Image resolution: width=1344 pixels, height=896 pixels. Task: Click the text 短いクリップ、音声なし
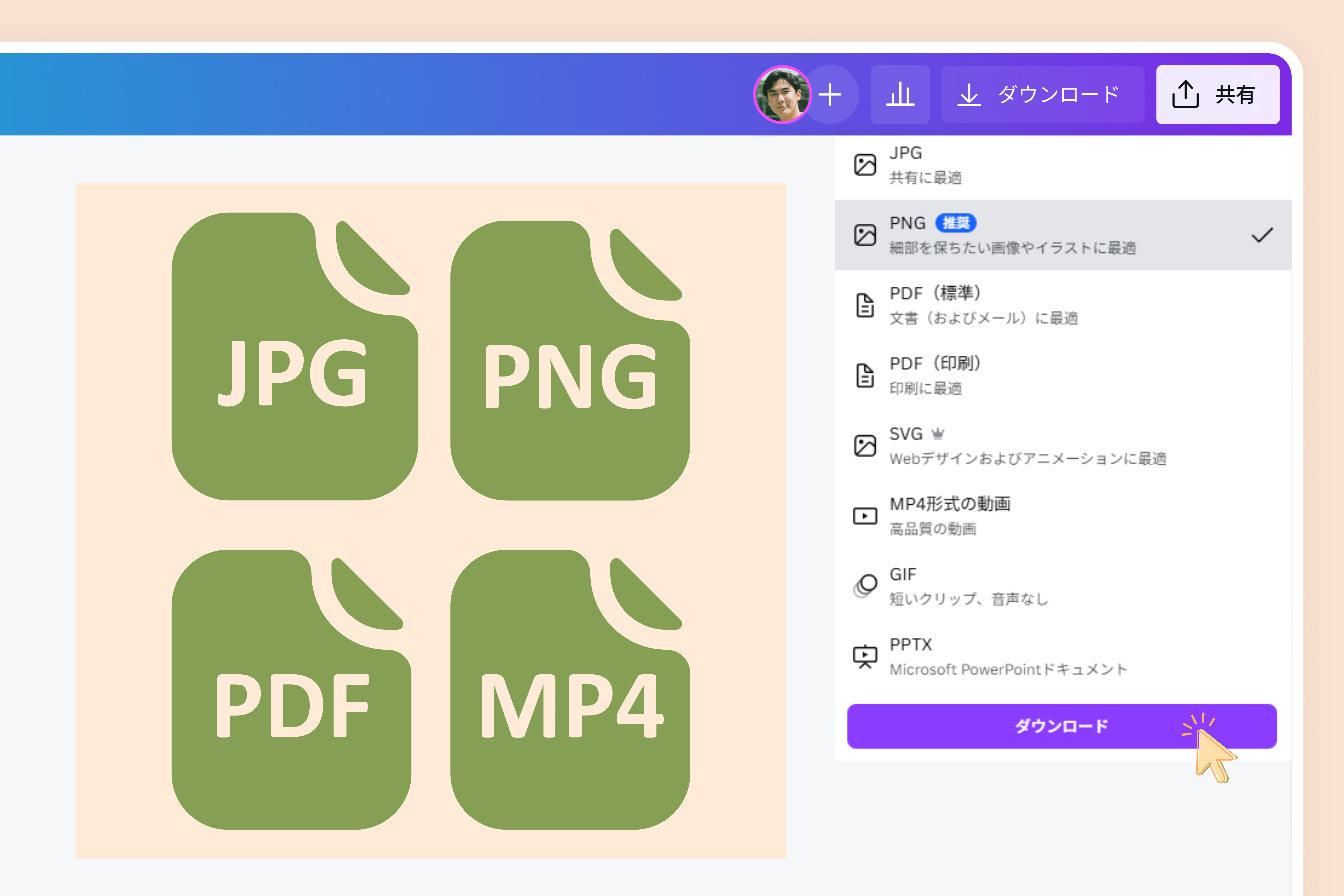click(x=969, y=599)
